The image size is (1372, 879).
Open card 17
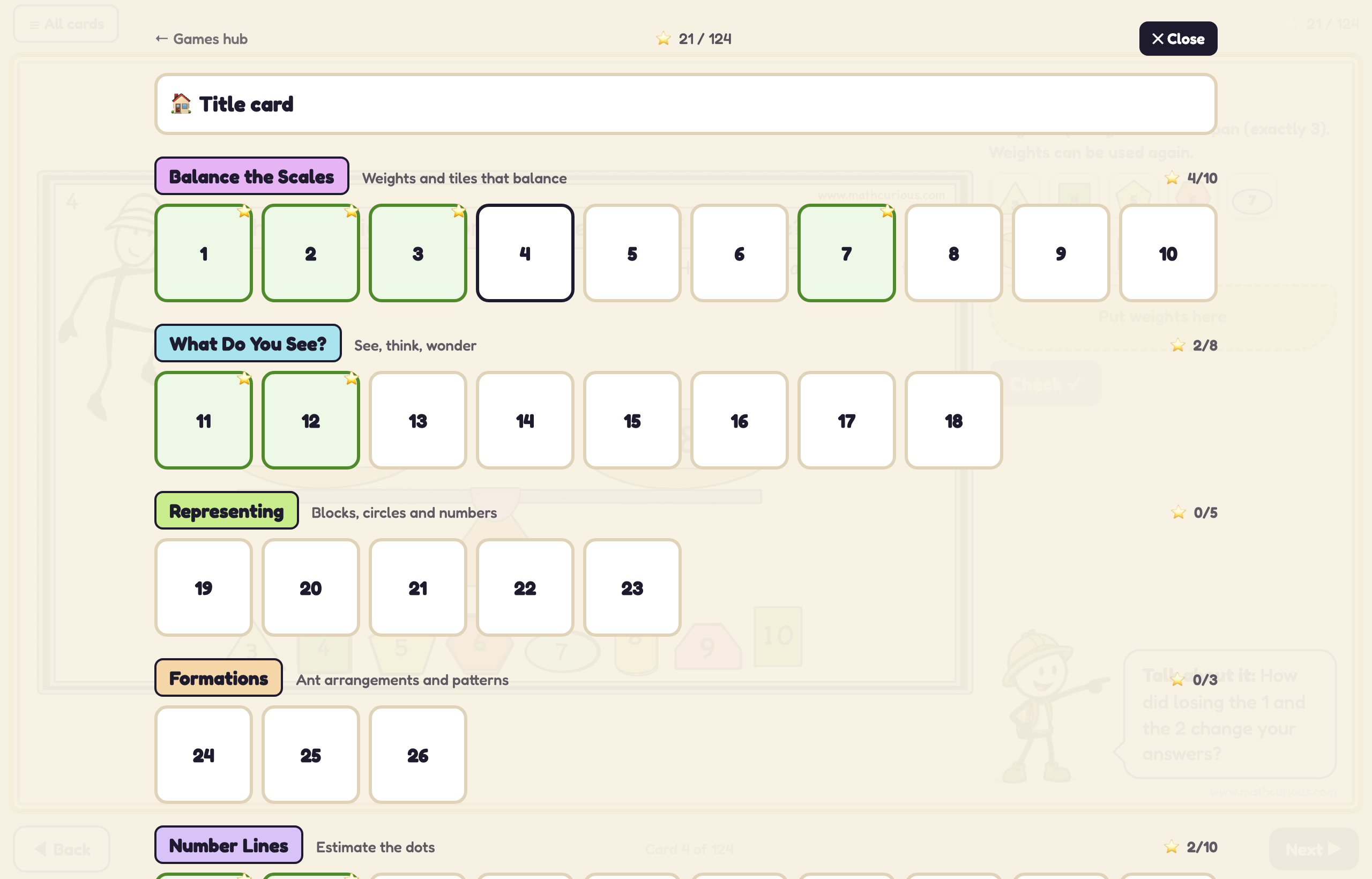coord(847,421)
